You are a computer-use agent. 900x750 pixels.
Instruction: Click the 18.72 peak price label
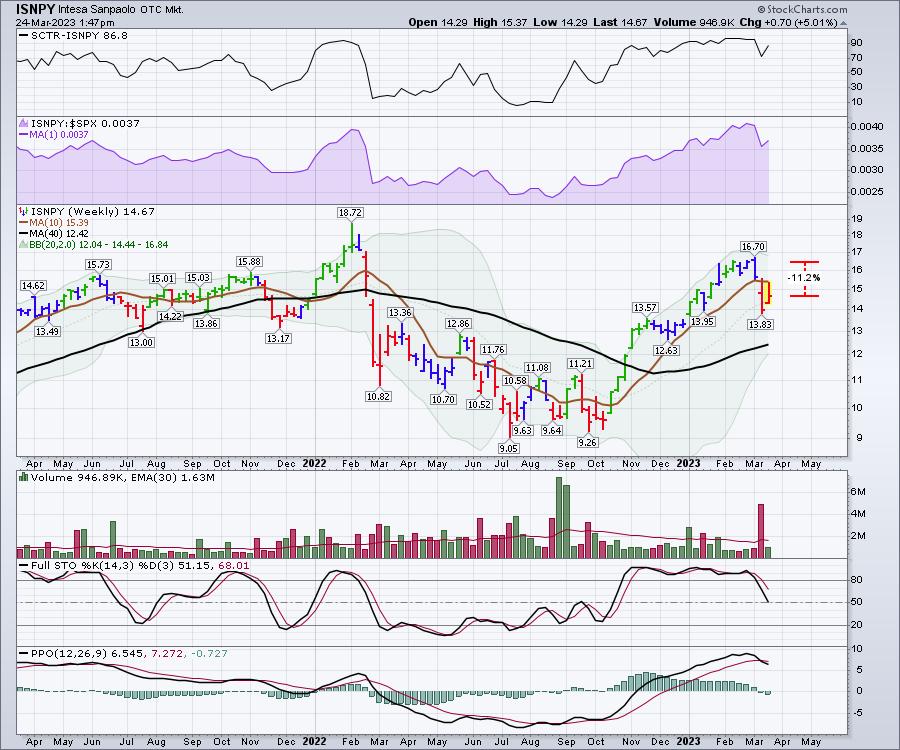(349, 213)
